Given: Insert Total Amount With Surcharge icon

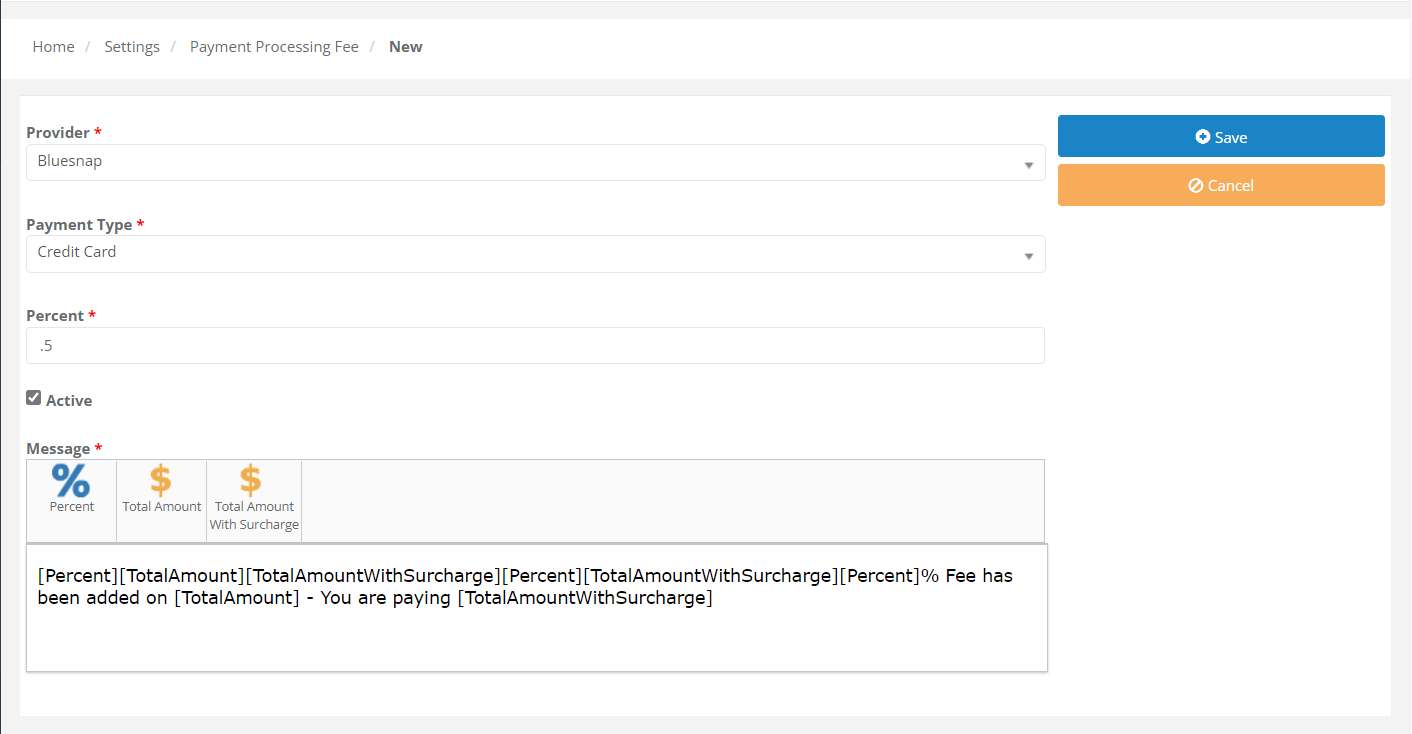Looking at the screenshot, I should (x=251, y=480).
